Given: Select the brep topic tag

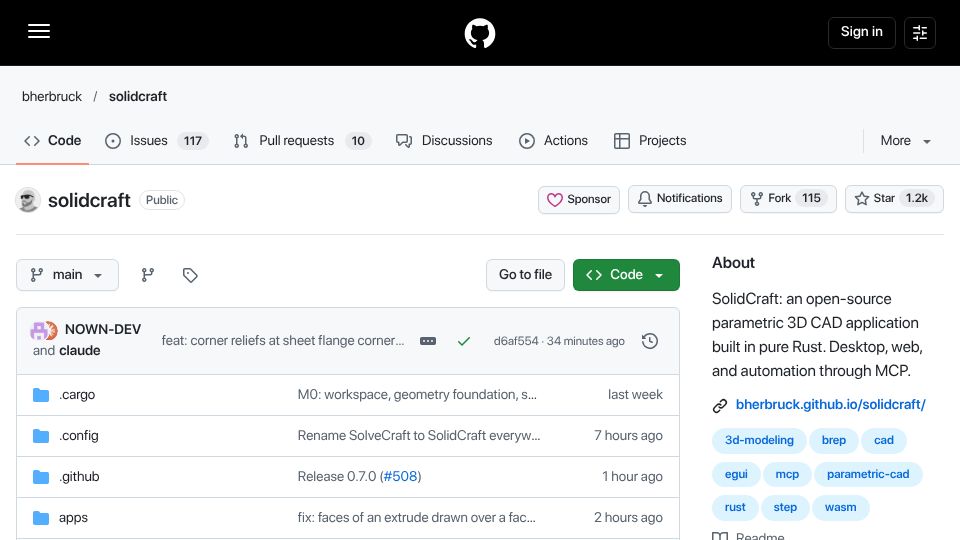Looking at the screenshot, I should (834, 440).
